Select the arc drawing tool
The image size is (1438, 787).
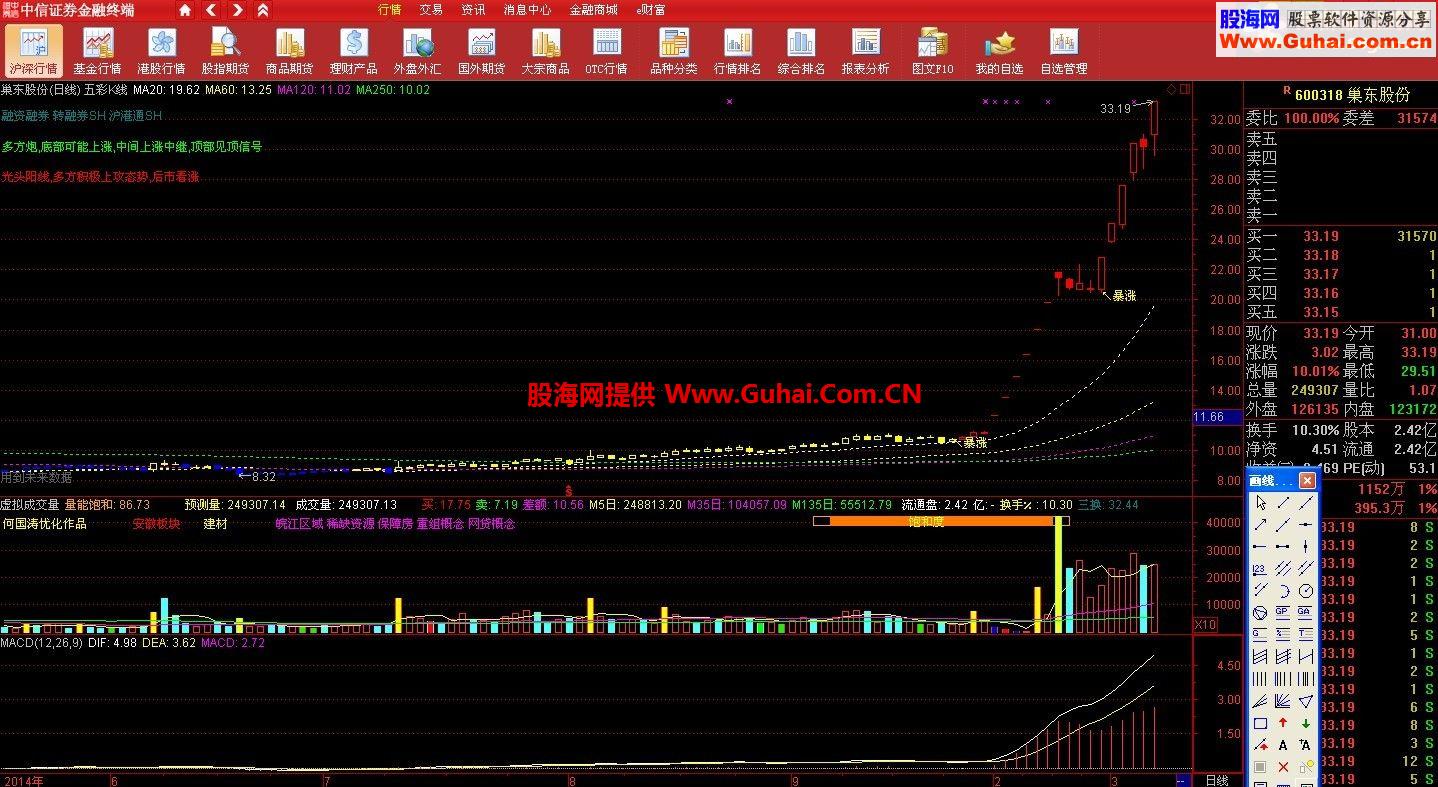pyautogui.click(x=1283, y=590)
